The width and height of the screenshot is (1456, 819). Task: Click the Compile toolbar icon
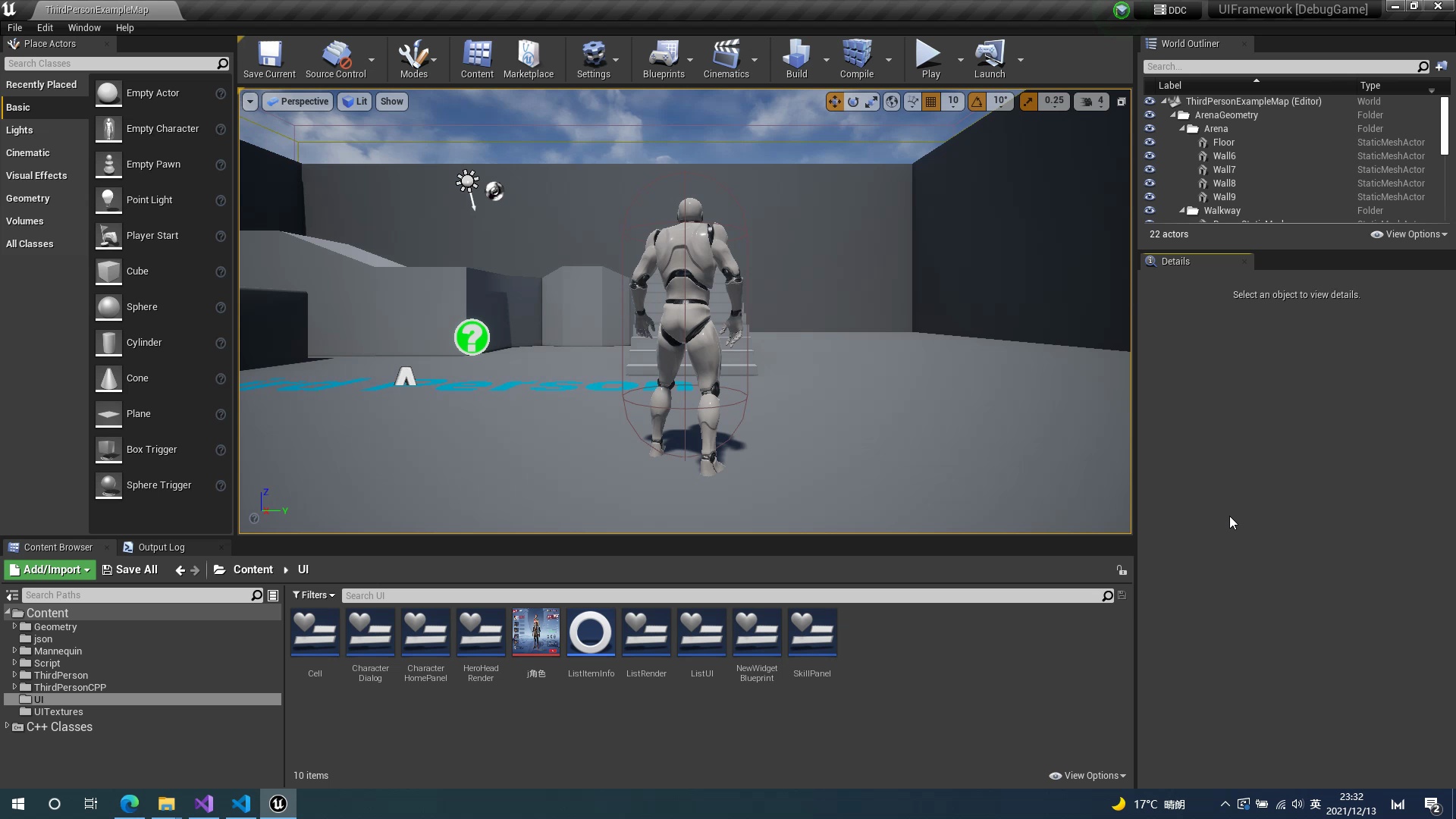pyautogui.click(x=857, y=59)
